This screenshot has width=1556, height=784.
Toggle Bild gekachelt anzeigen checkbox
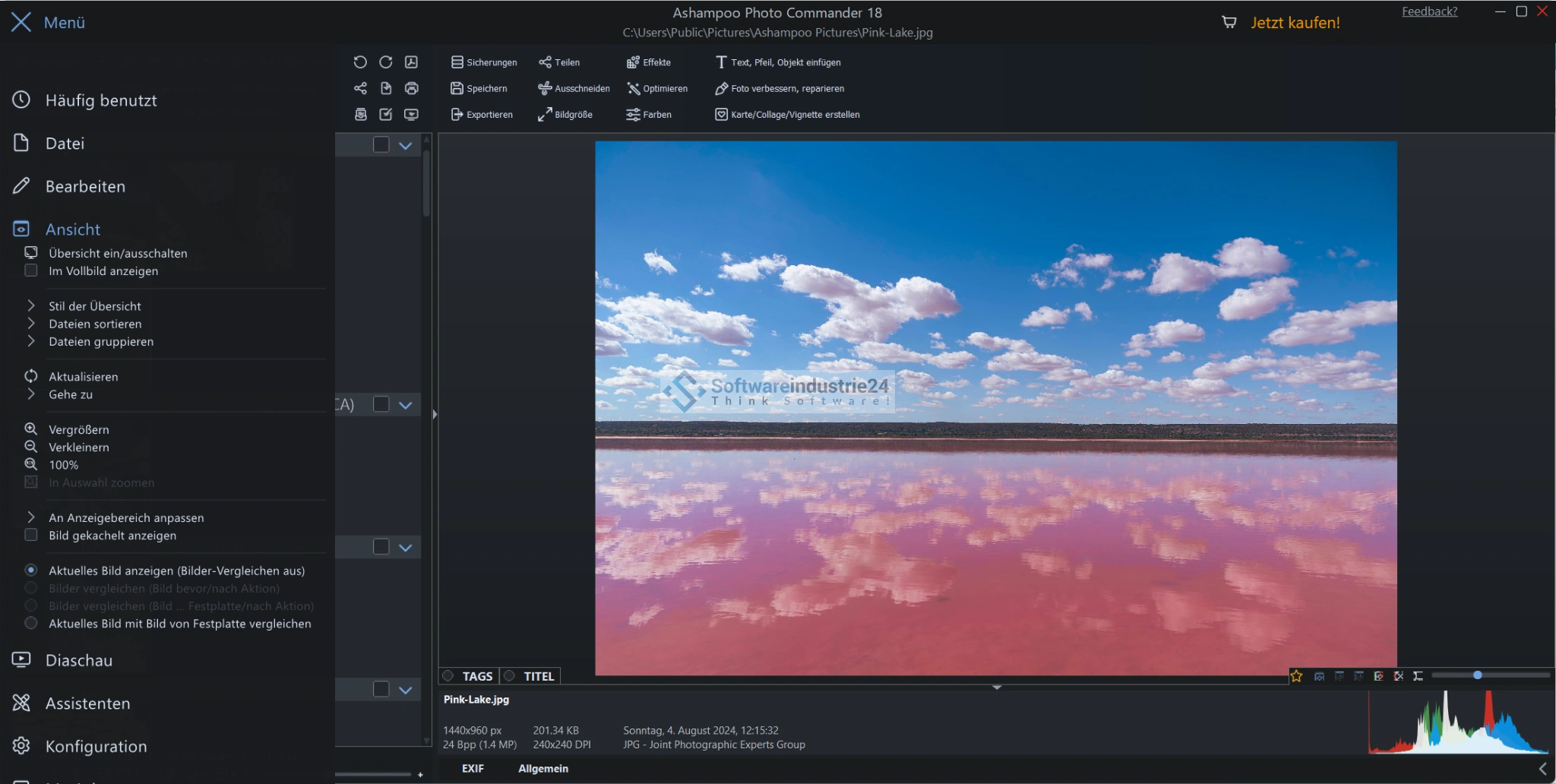31,536
